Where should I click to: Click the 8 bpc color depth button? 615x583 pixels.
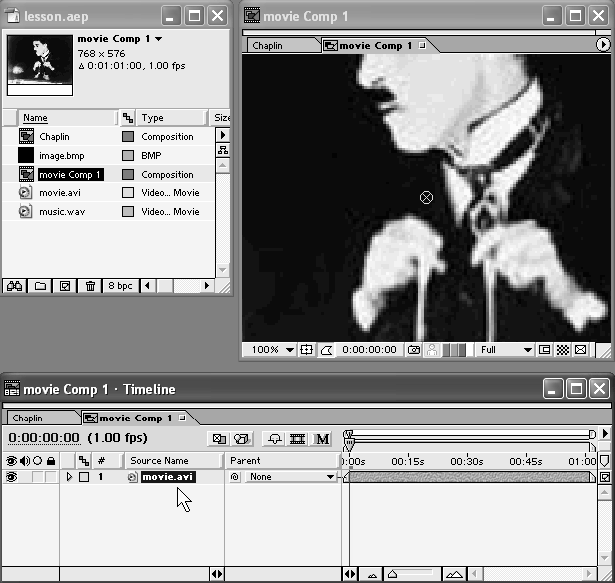[119, 286]
